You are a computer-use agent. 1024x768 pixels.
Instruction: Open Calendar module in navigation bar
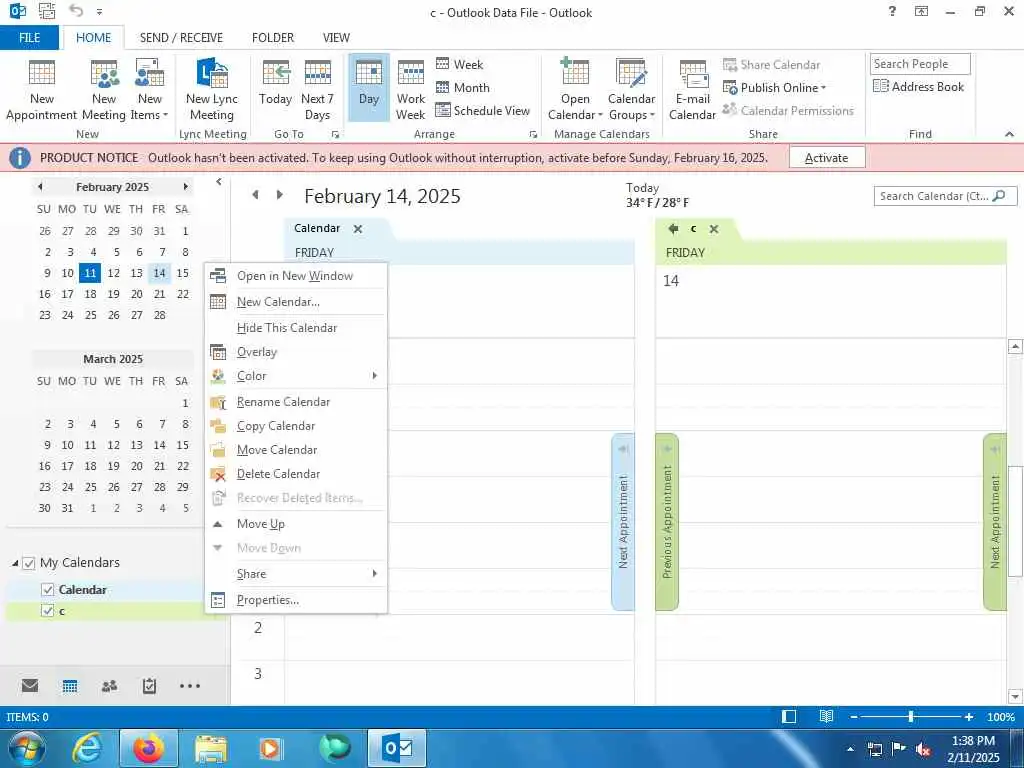(x=70, y=686)
